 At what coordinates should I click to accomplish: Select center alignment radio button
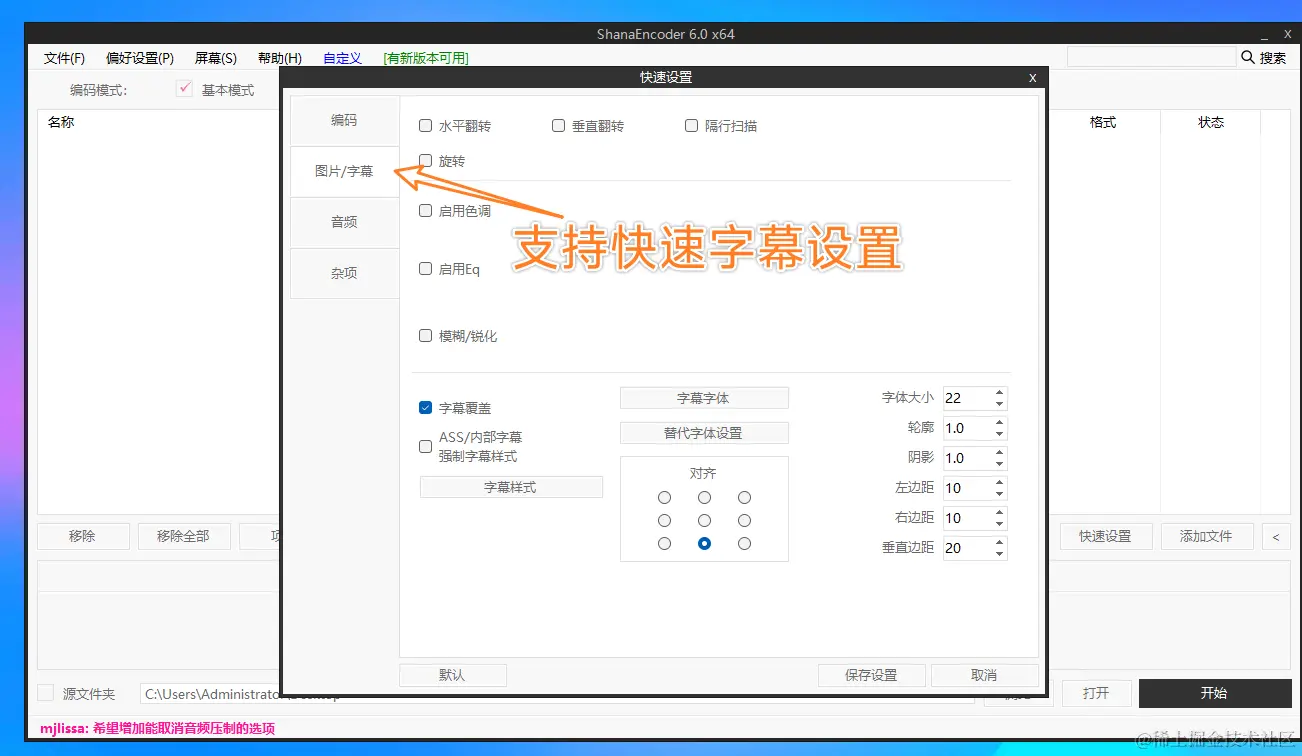point(705,520)
